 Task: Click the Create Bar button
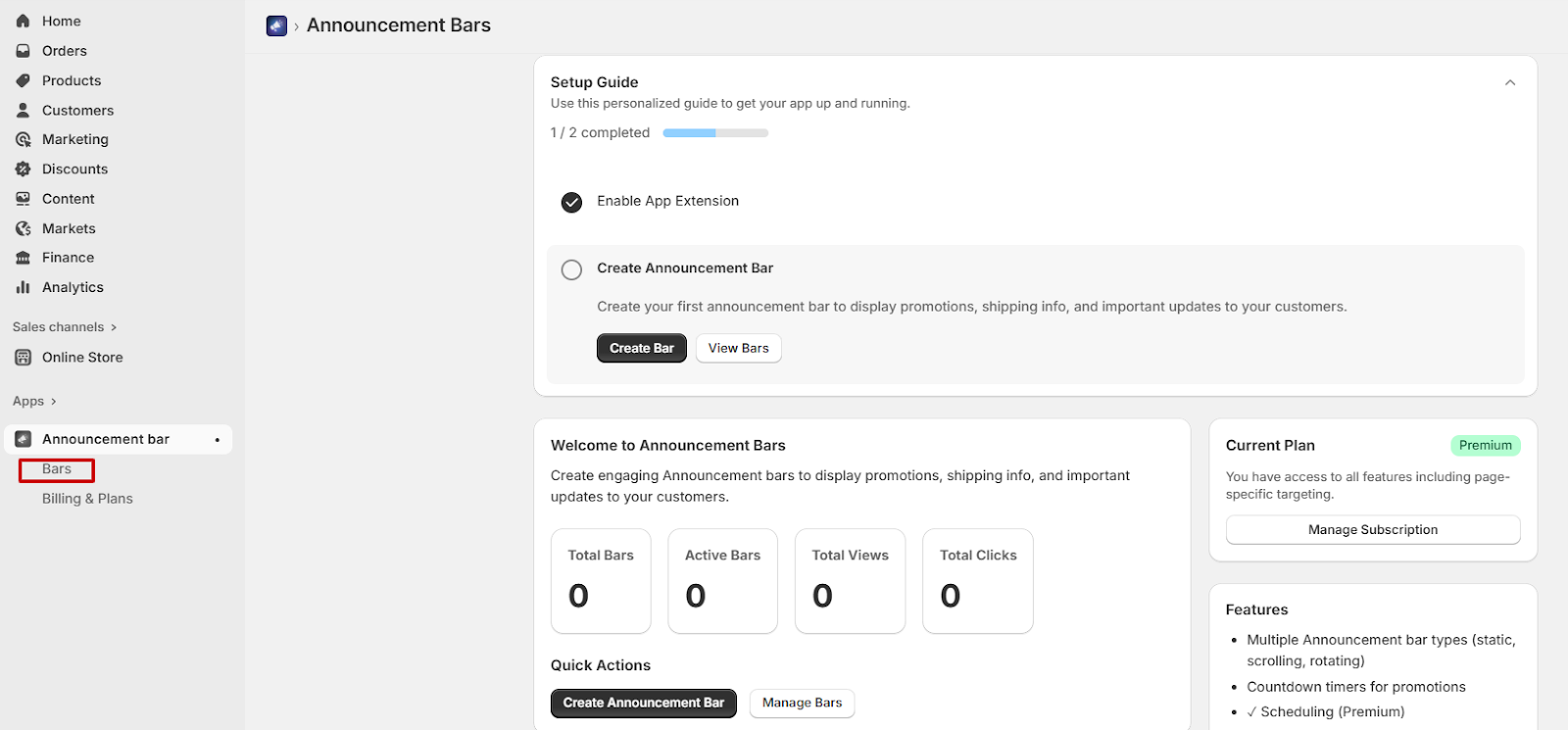[641, 348]
